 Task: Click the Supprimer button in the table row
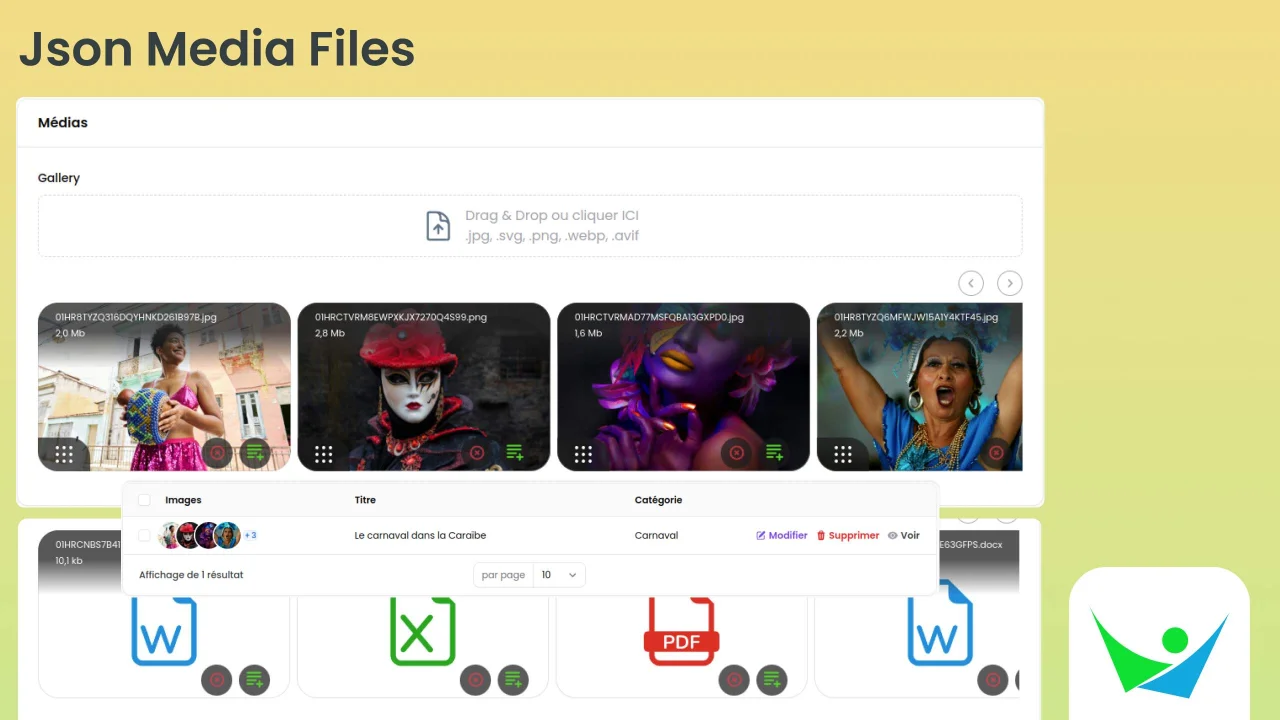[848, 535]
